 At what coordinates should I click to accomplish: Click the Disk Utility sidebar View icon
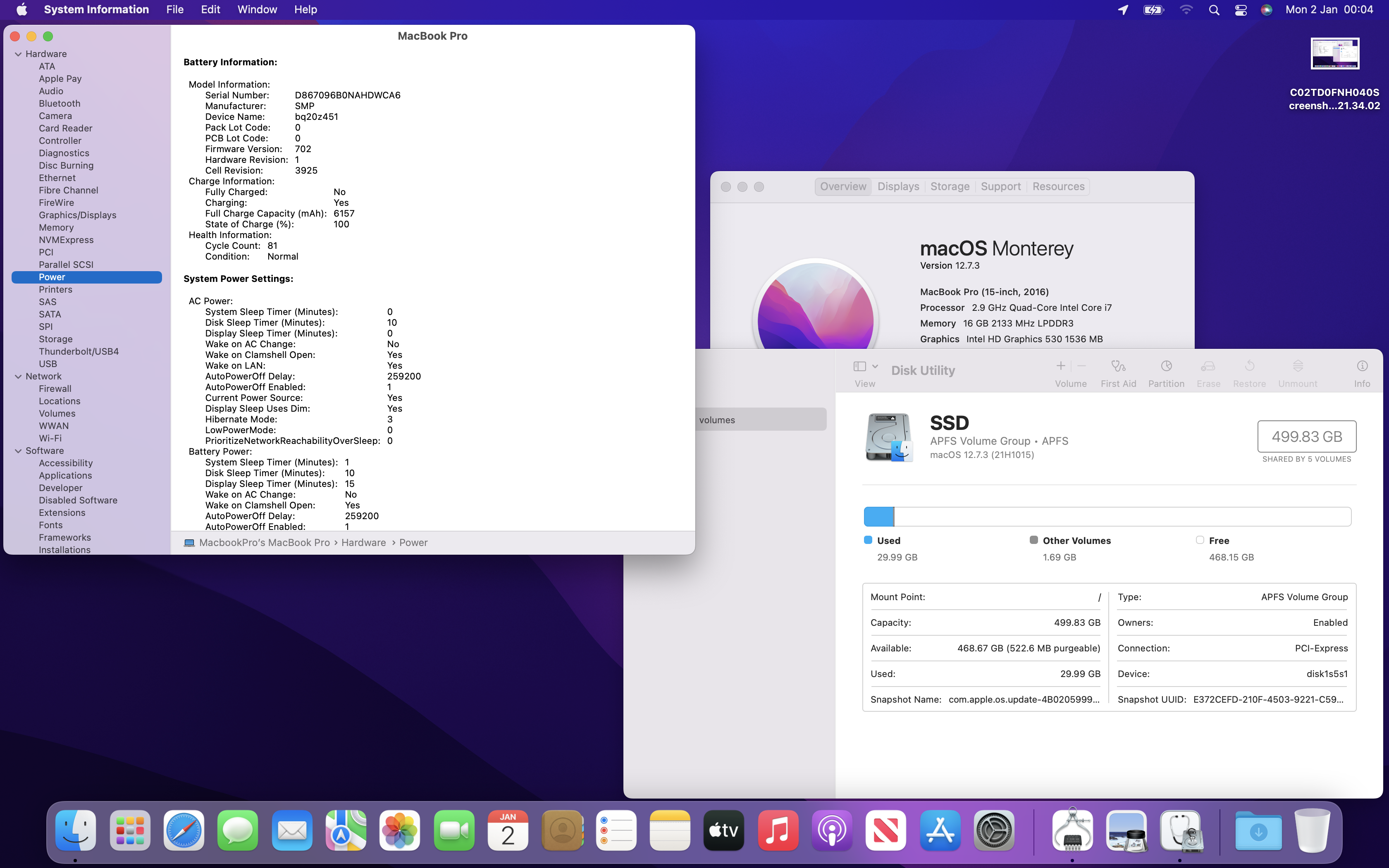click(859, 366)
